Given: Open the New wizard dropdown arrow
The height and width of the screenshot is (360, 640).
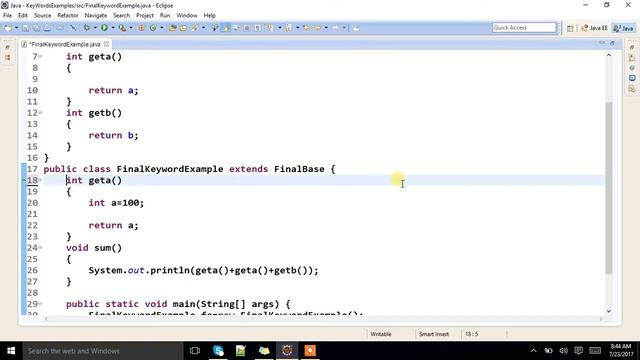Looking at the screenshot, I should pos(16,28).
